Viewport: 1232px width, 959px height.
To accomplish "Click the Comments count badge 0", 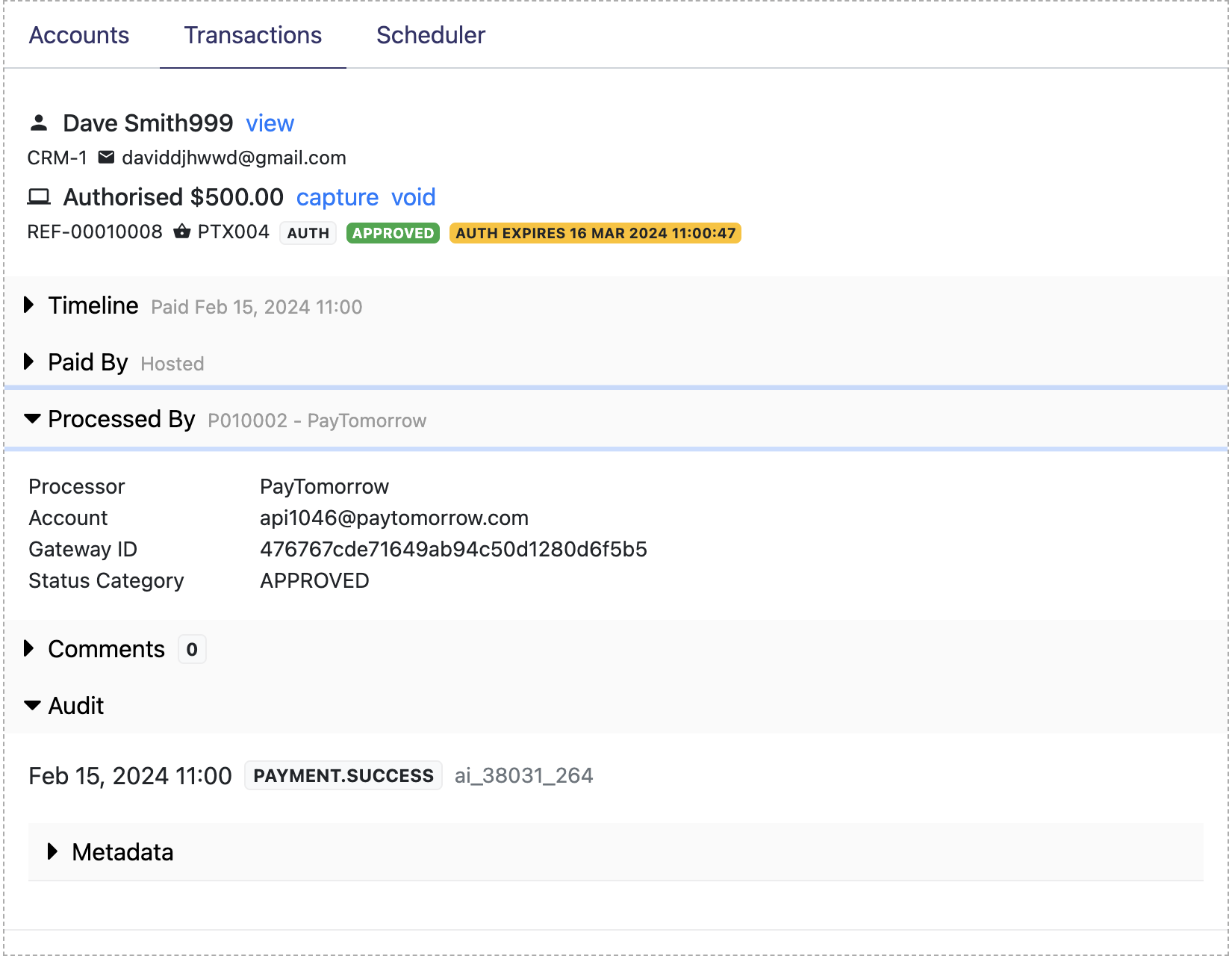I will (x=192, y=649).
